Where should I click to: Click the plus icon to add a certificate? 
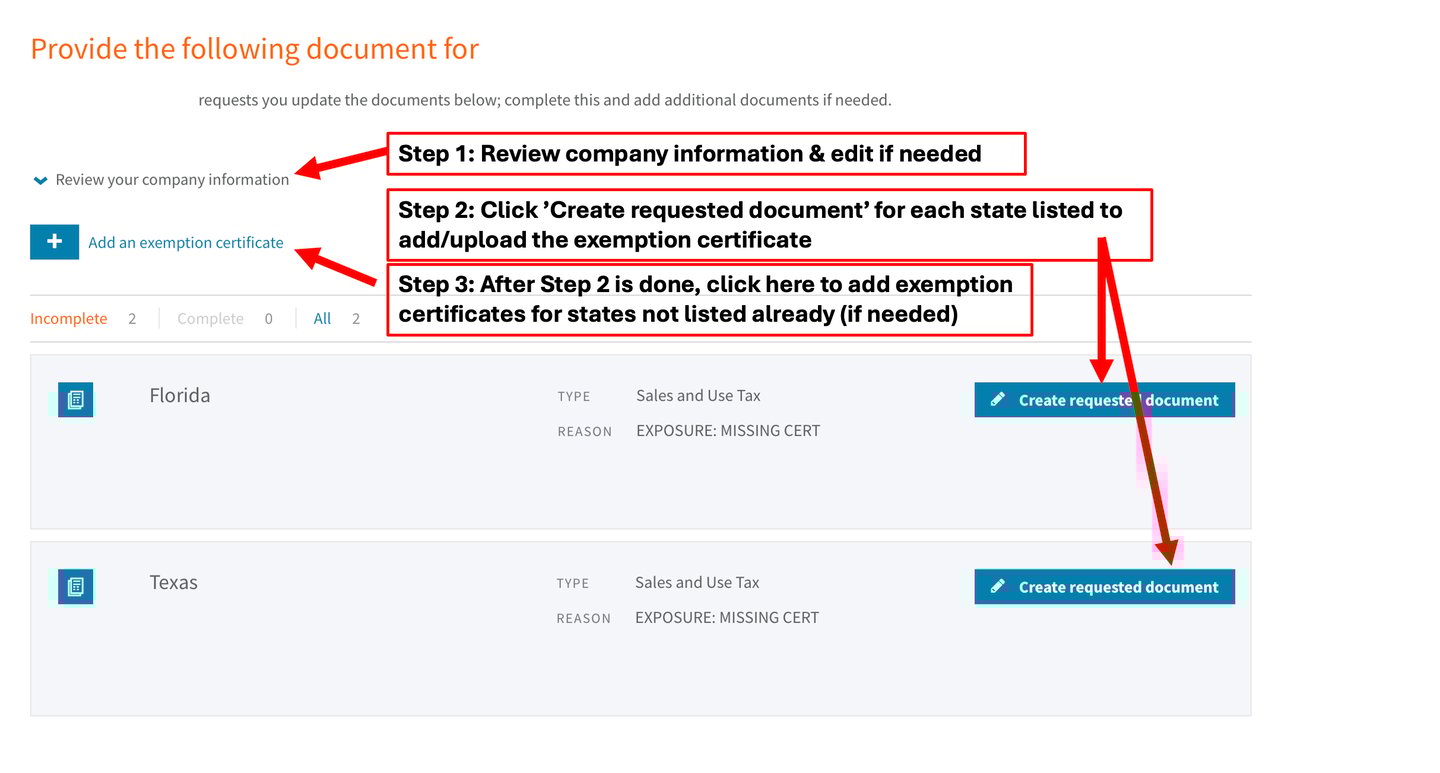[x=54, y=242]
